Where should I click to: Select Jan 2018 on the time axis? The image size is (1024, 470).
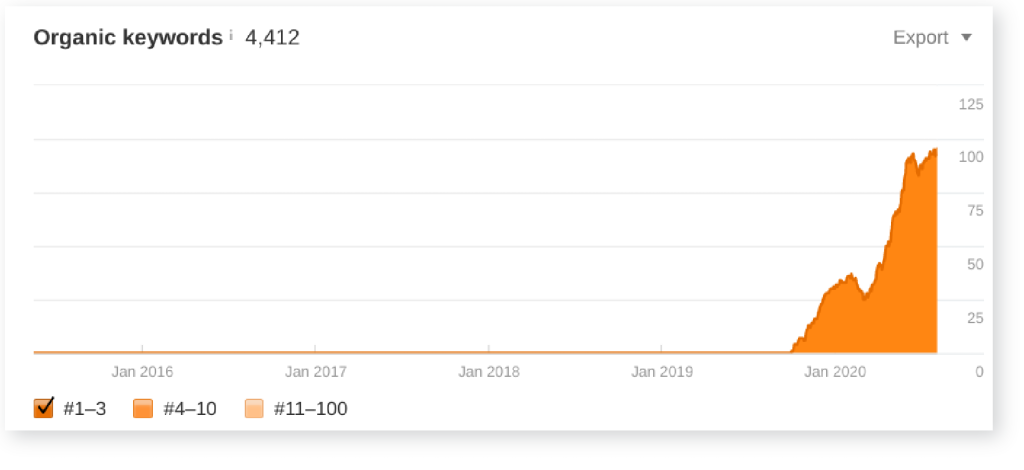(489, 372)
